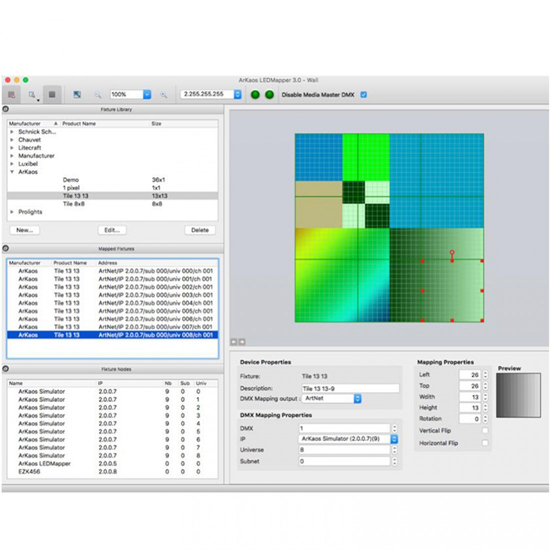Collapse the Mapped Fixtures panel round icon
Viewport: 550px width, 550px height.
point(6,248)
